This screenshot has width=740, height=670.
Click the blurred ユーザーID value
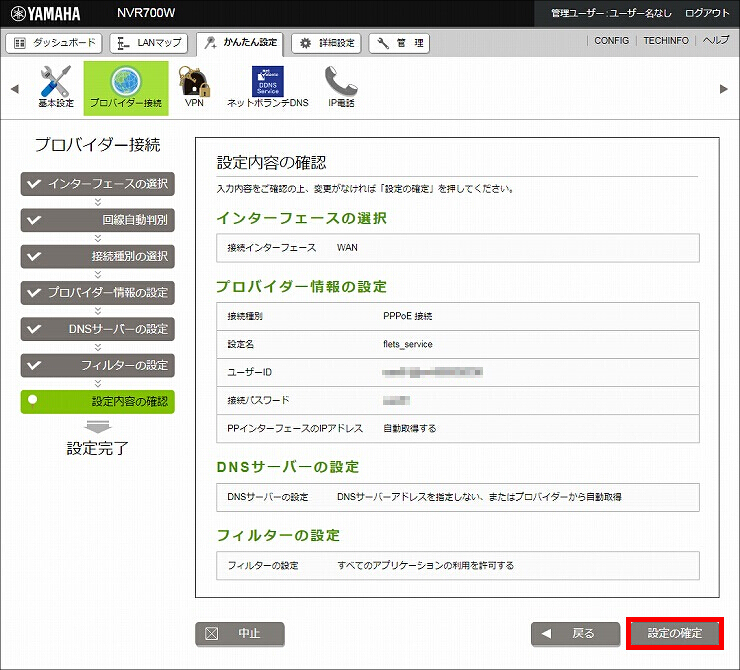(432, 372)
